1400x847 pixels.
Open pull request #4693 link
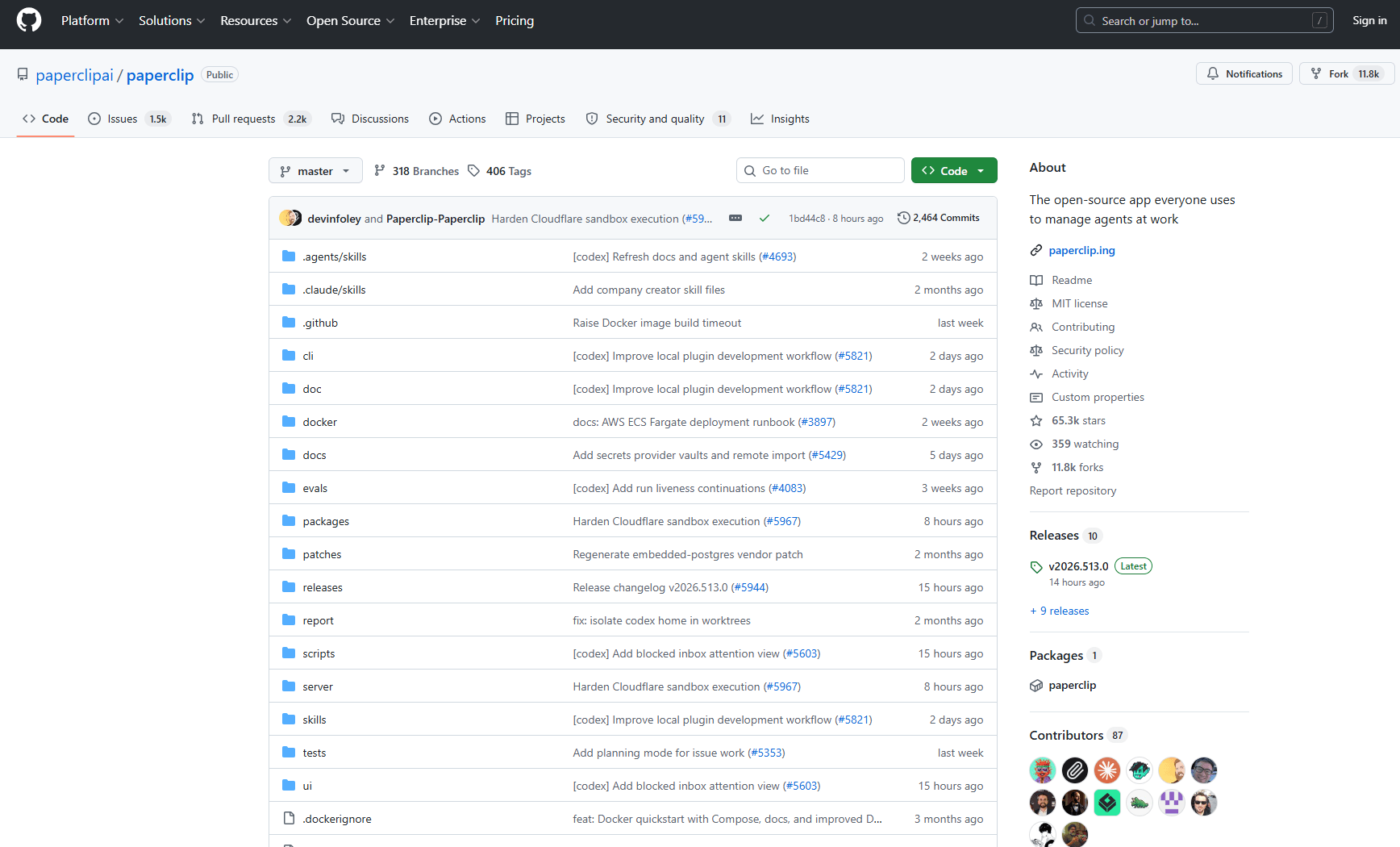[777, 257]
